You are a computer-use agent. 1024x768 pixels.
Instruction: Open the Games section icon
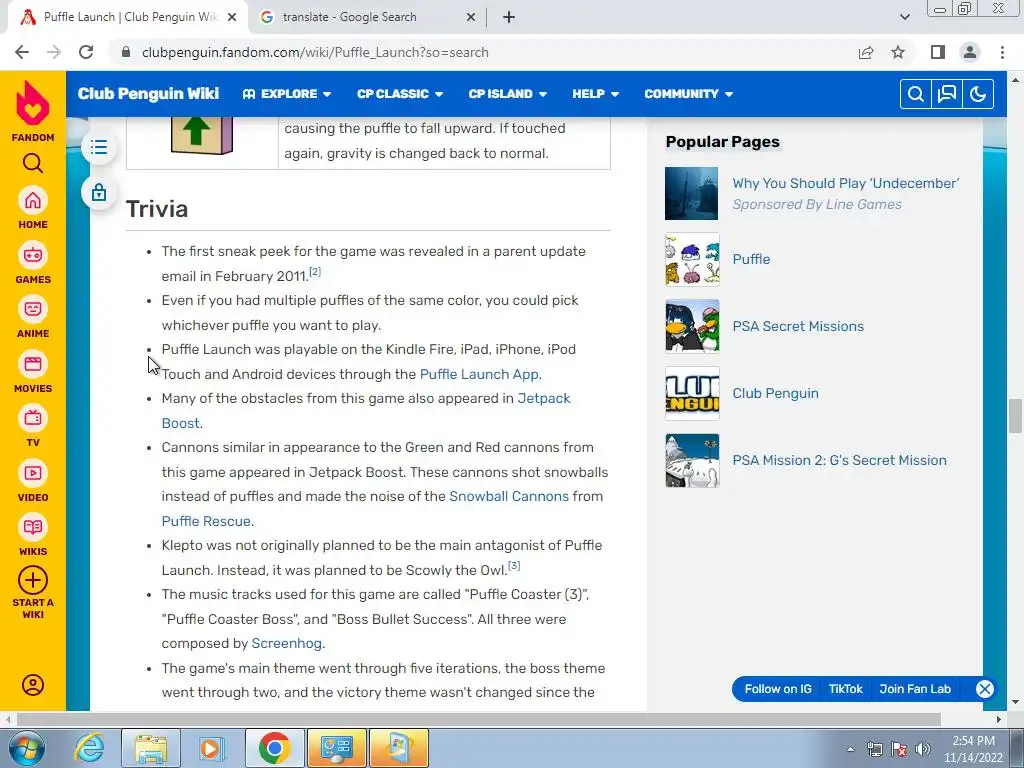click(33, 255)
